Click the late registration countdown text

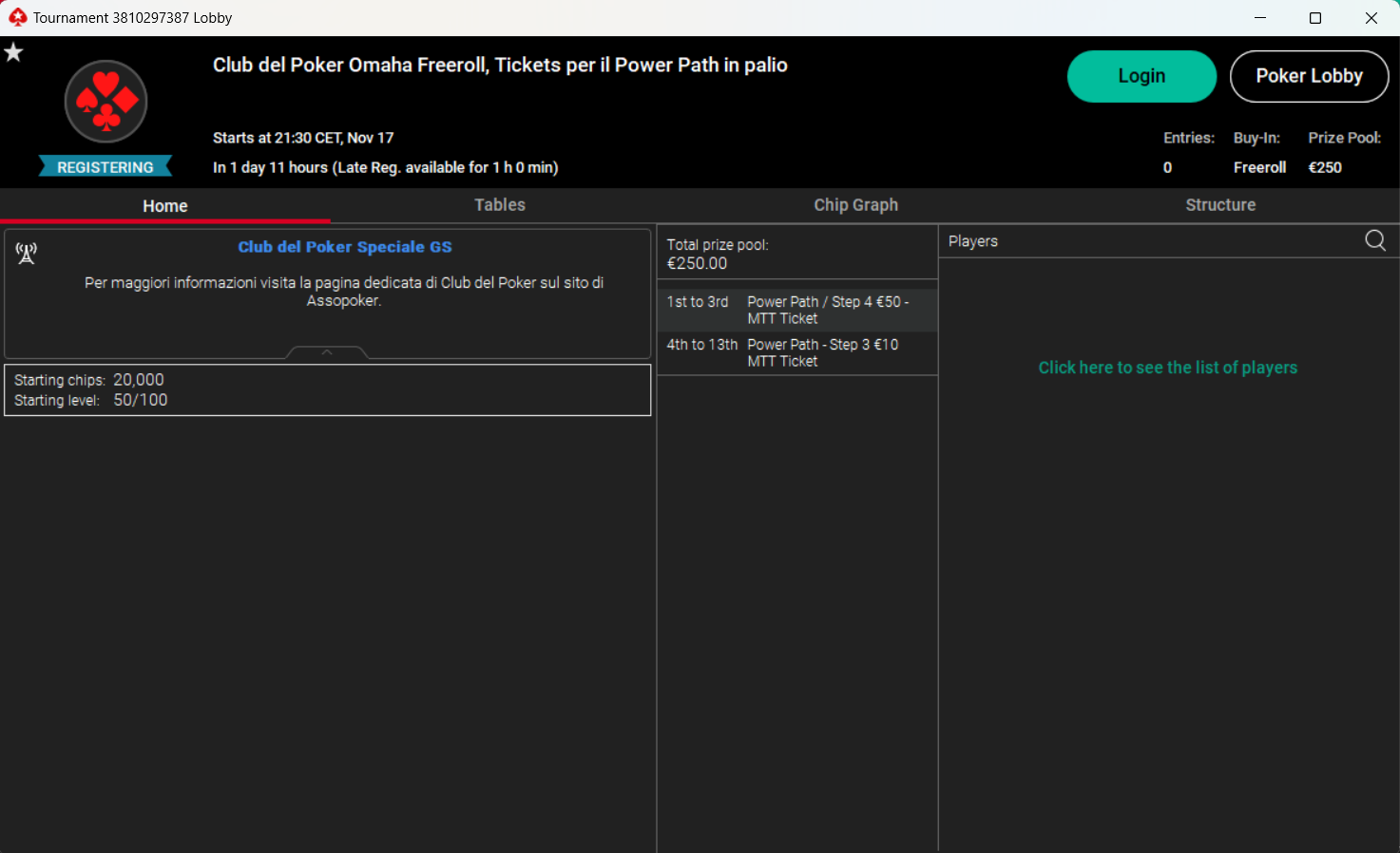pos(385,167)
